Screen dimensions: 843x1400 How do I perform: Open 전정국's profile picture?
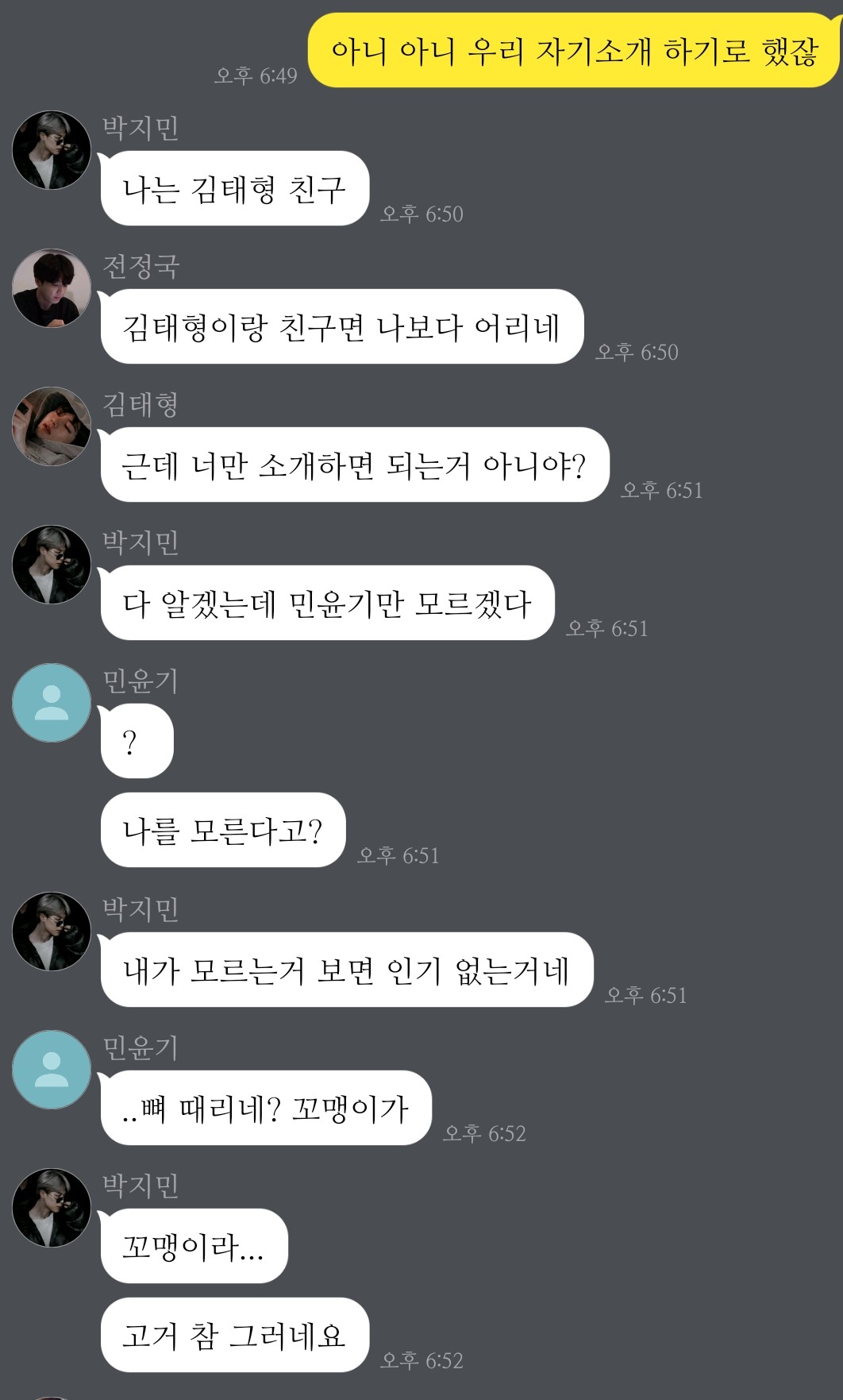tap(52, 288)
